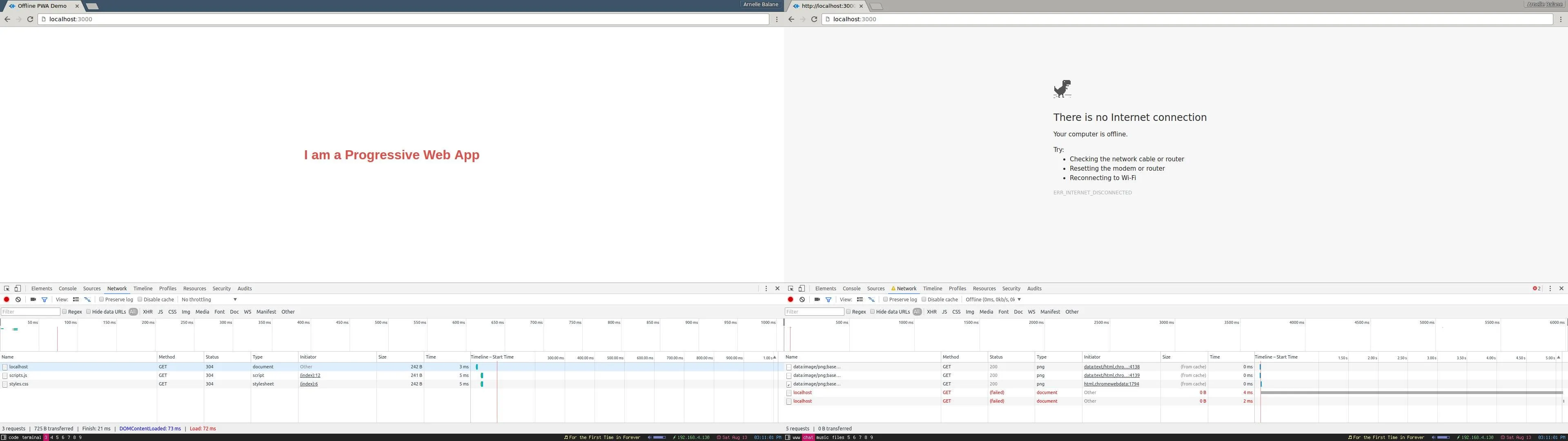The width and height of the screenshot is (1568, 441).
Task: Open the DevTools customize menu (three dots)
Action: [766, 288]
